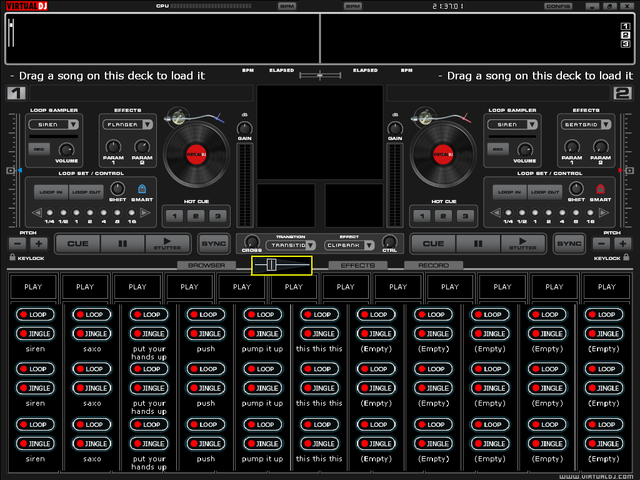
Task: Click the deck 2 Smart loop lock icon
Action: 600,189
